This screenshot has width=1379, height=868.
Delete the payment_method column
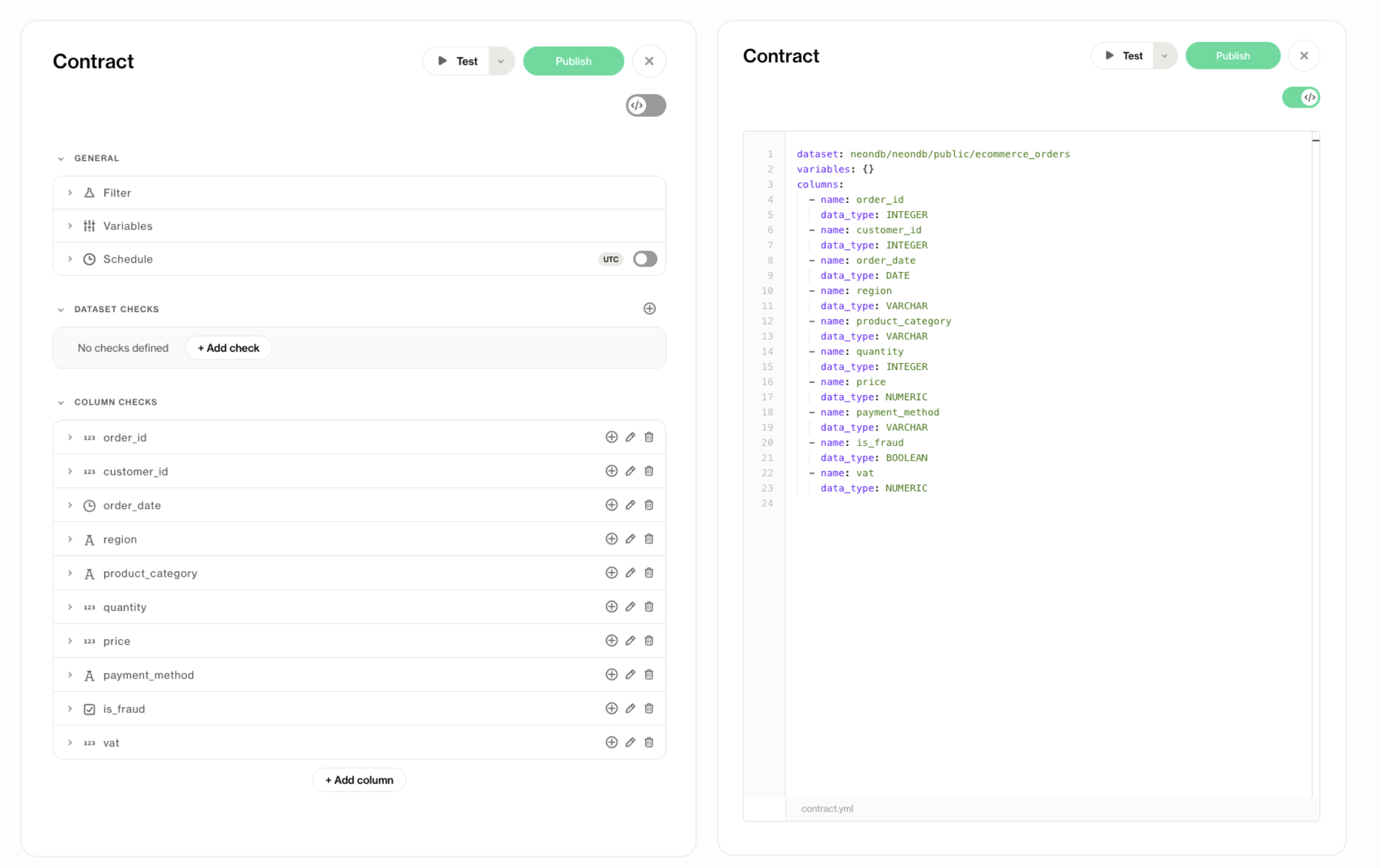coord(649,675)
